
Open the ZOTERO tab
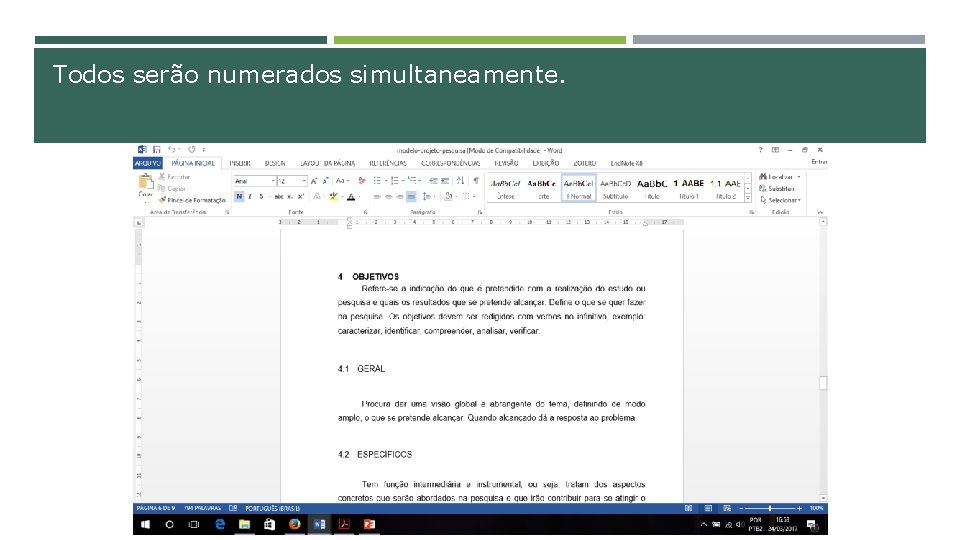[585, 163]
